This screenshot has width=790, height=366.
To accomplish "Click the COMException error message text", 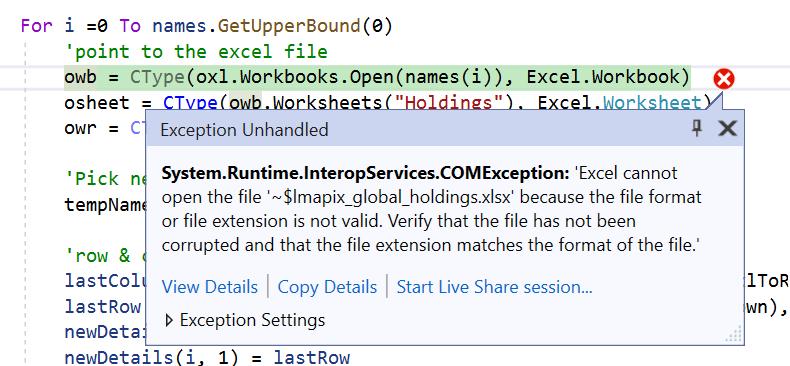I will pos(431,209).
